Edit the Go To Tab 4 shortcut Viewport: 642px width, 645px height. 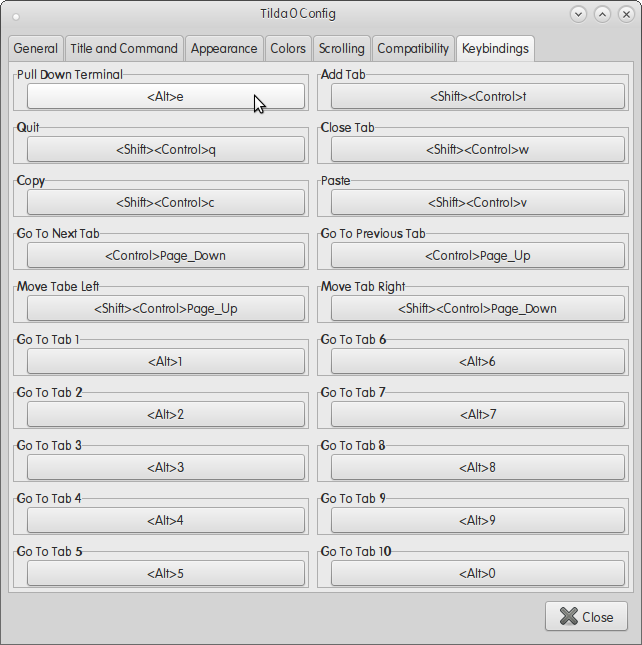pyautogui.click(x=166, y=520)
